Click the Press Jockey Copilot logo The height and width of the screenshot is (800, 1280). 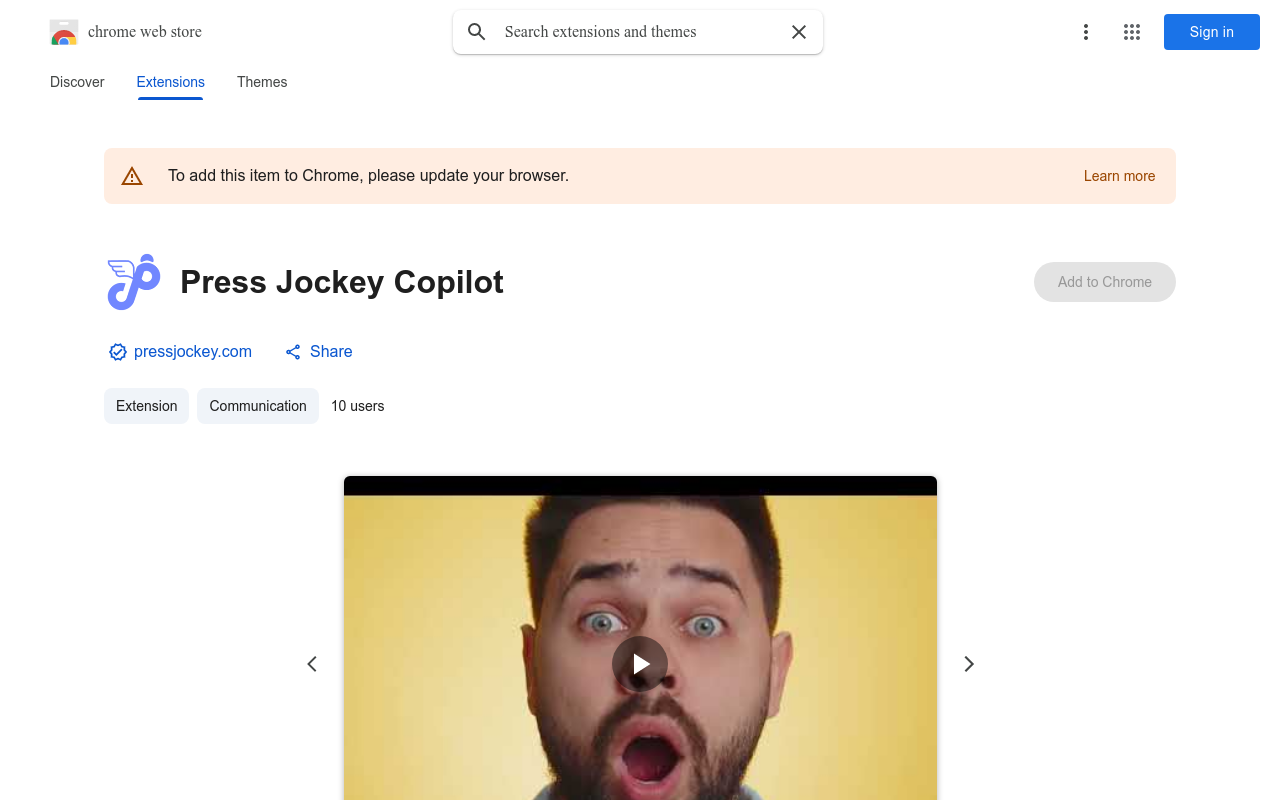[x=134, y=282]
